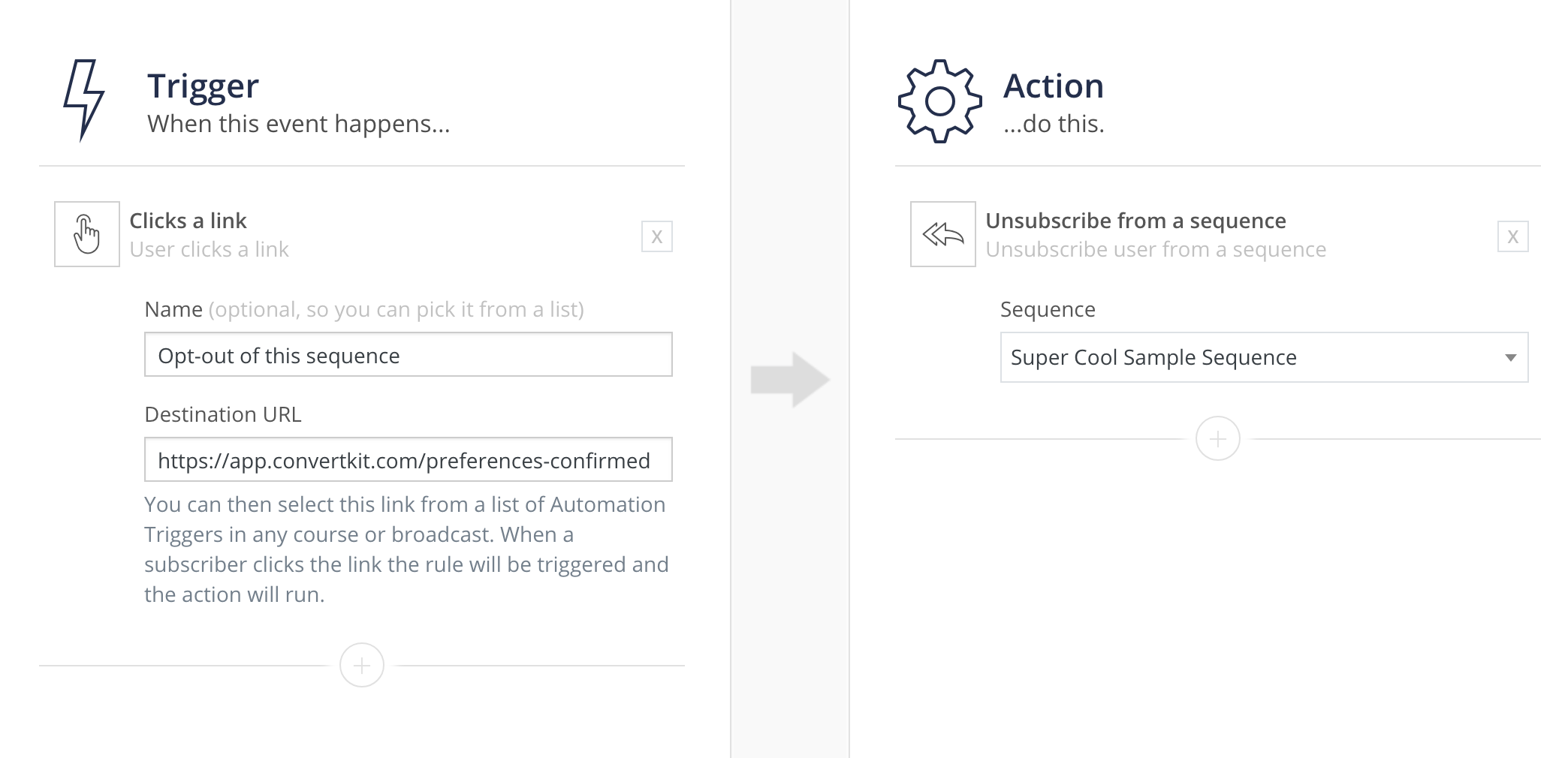Click the 'When this event happens...' subtitle
Screen dimensions: 1568x758
tap(298, 124)
